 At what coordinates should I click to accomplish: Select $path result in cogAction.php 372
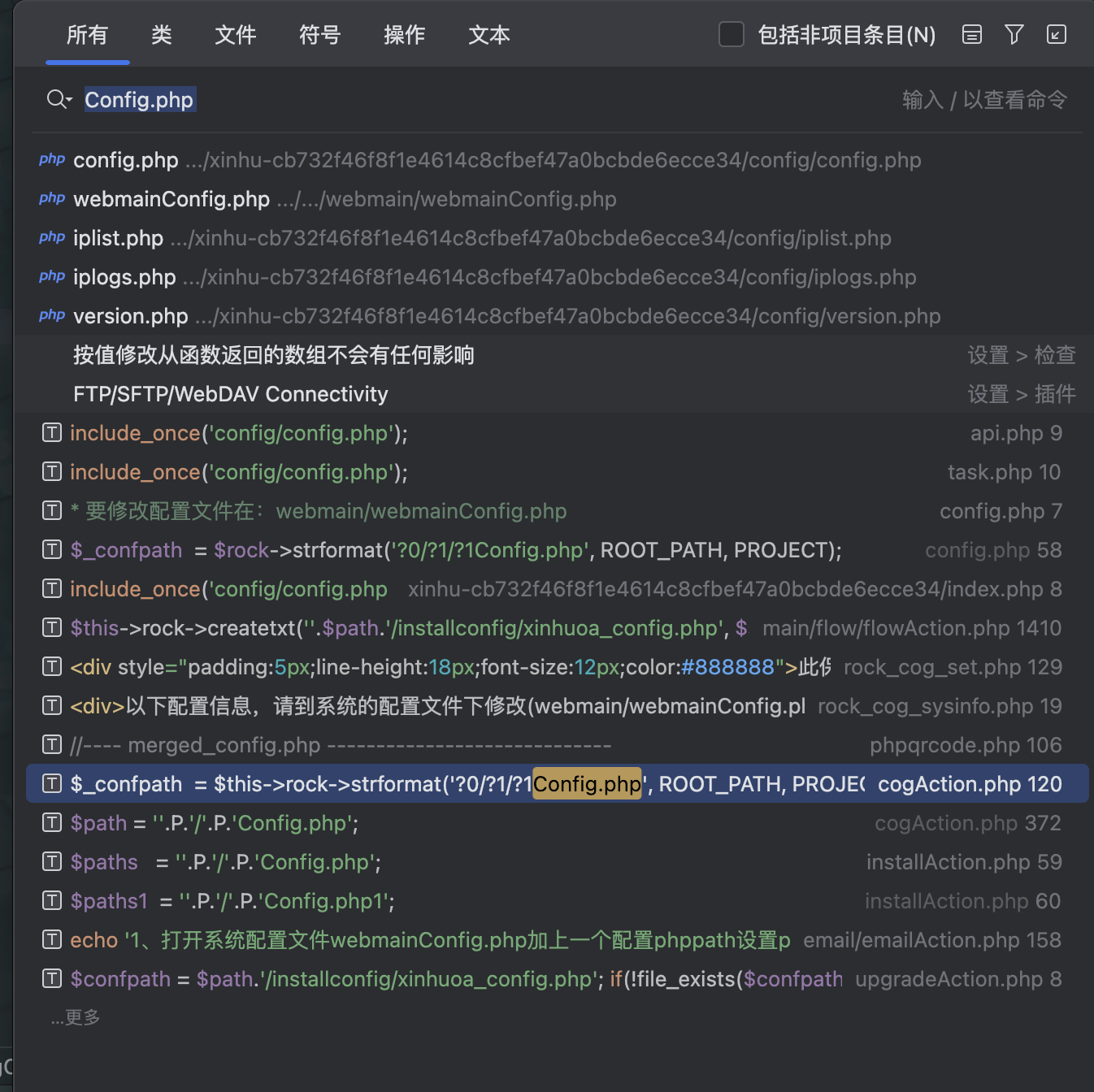tap(558, 823)
